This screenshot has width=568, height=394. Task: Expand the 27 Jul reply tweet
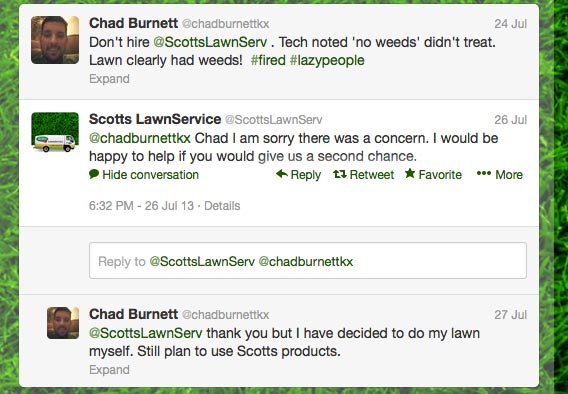click(109, 370)
